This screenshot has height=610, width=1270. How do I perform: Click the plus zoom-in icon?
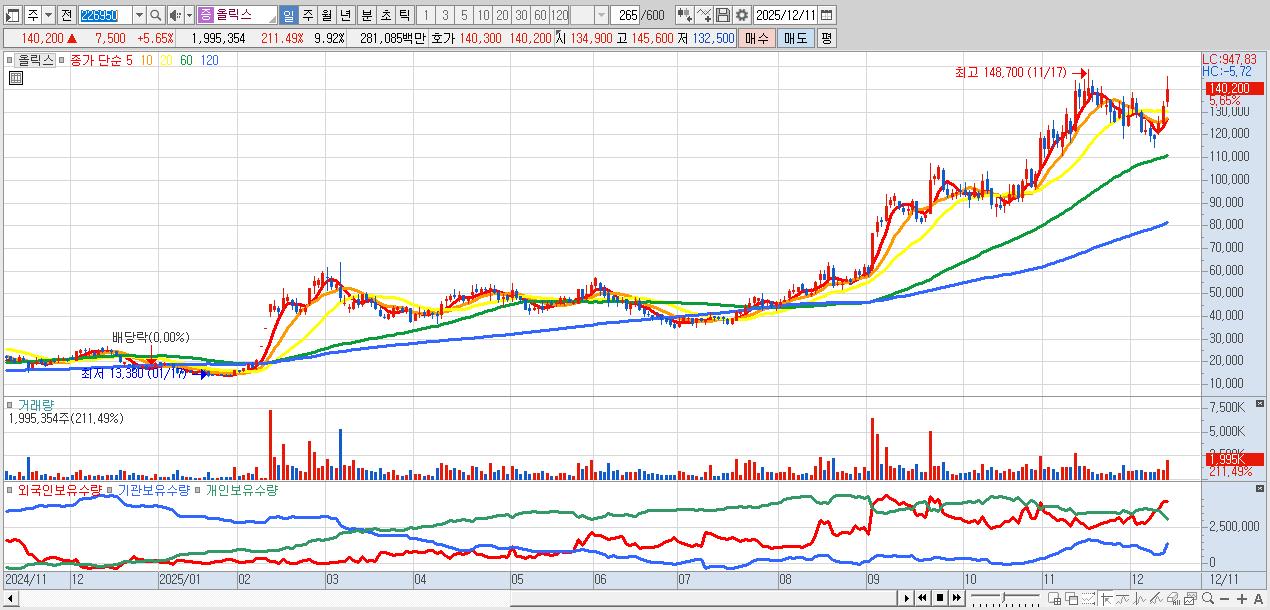(x=1242, y=598)
